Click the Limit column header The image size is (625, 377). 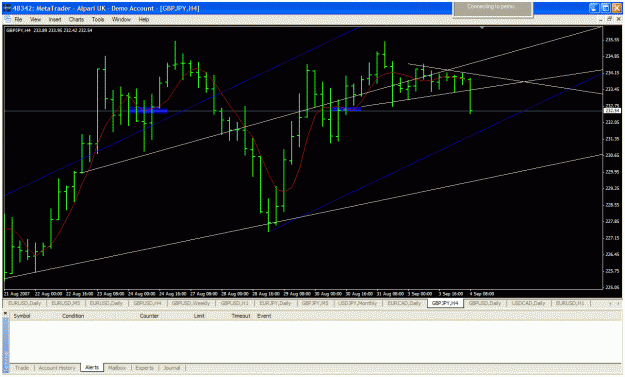click(199, 316)
